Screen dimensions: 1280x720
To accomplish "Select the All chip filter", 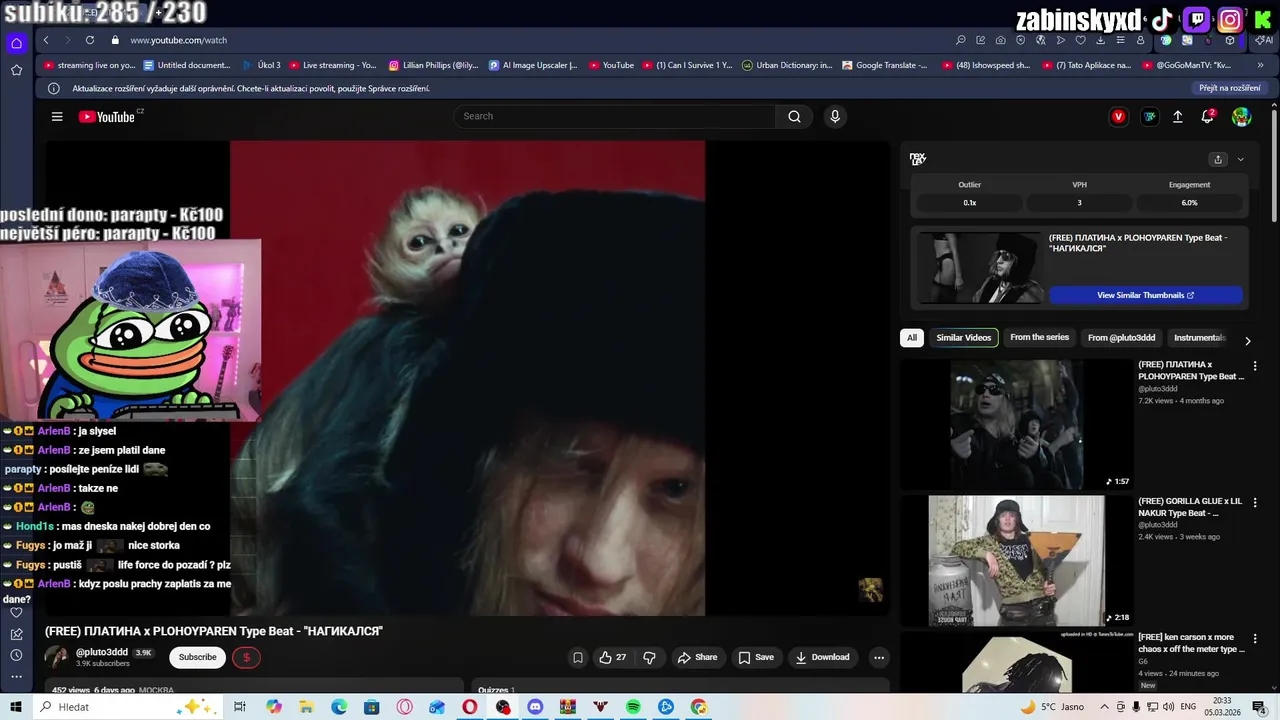I will pos(911,338).
